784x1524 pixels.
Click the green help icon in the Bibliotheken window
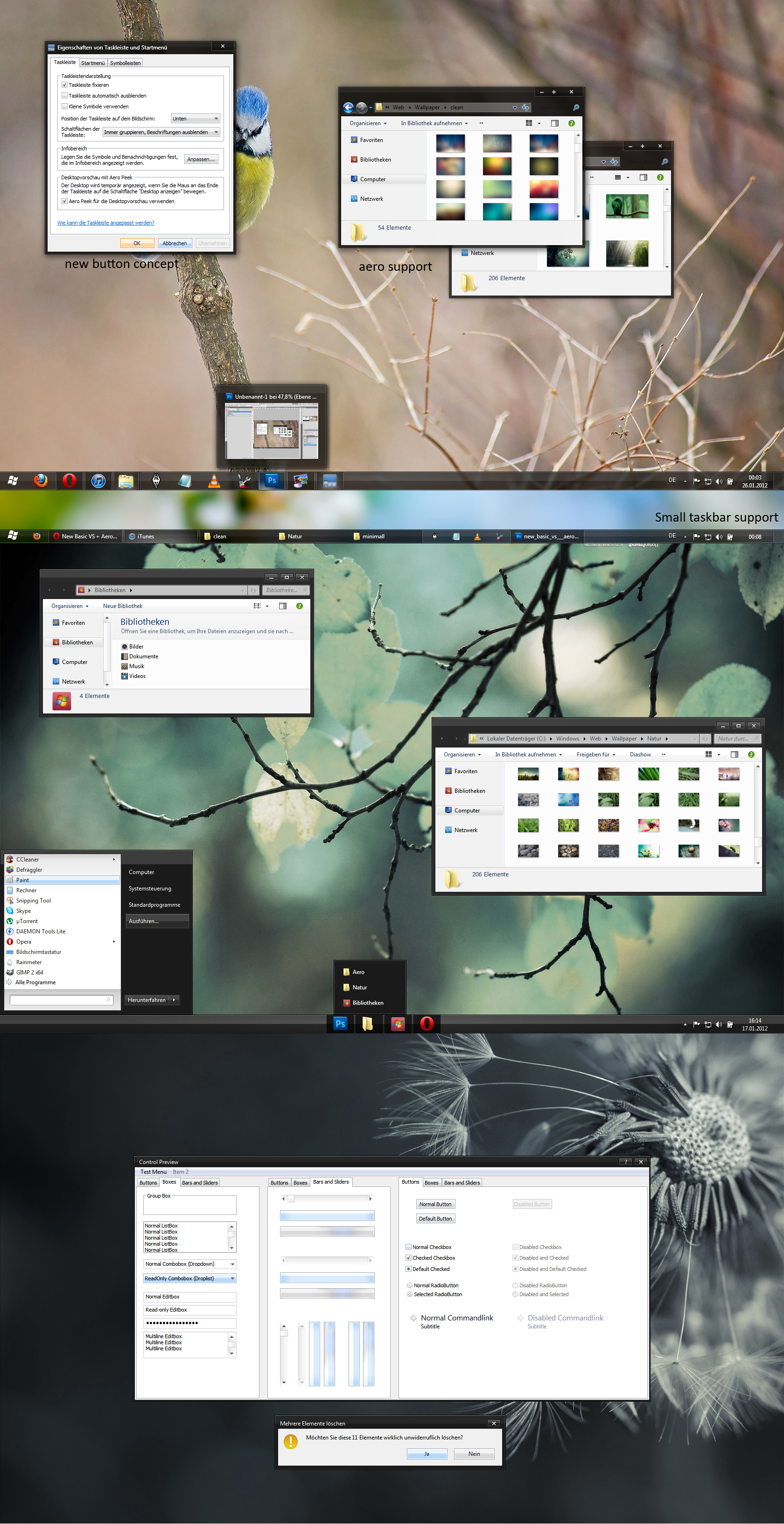pyautogui.click(x=299, y=606)
